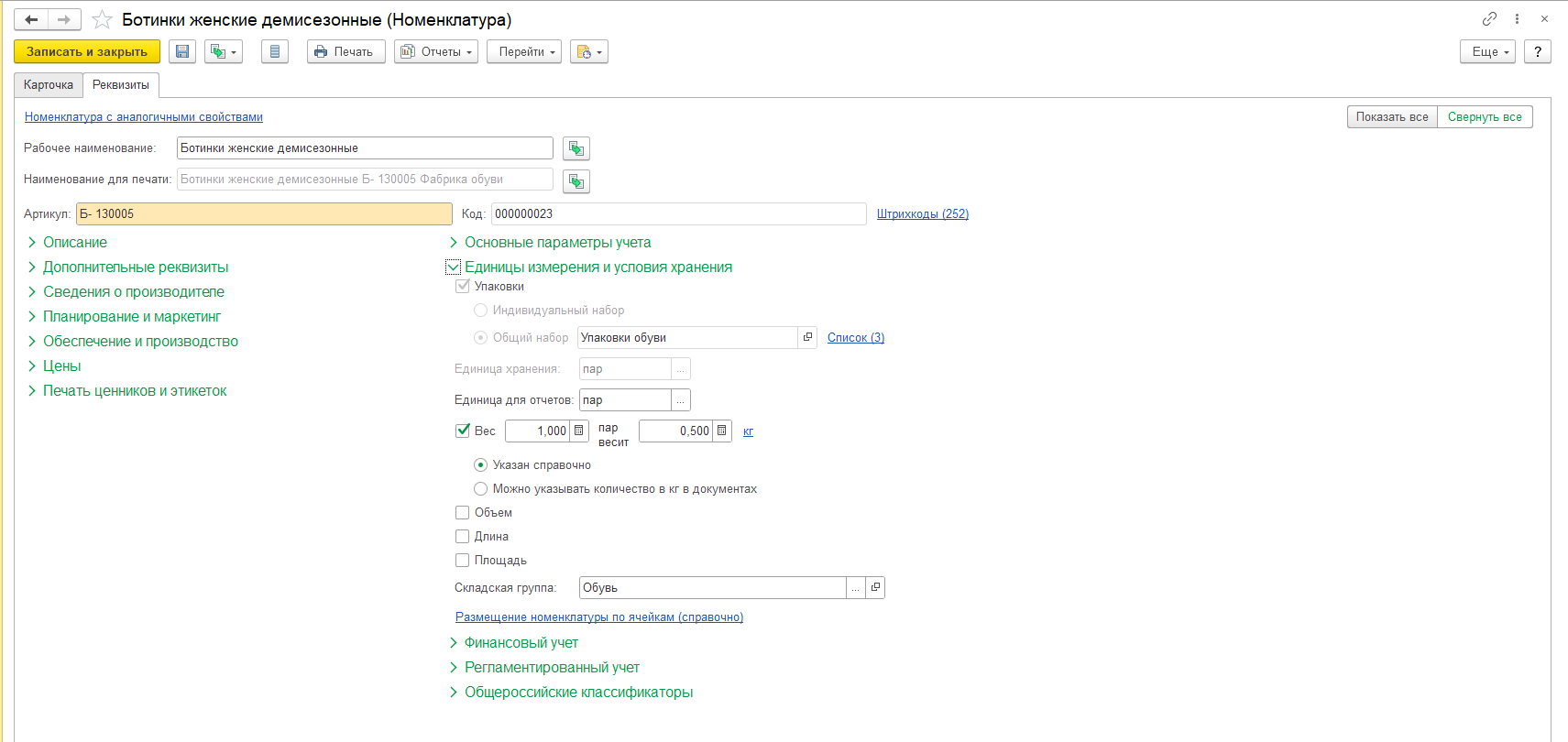
Task: Open Номенклатура с аналогичными свойствами link
Action: (x=144, y=117)
